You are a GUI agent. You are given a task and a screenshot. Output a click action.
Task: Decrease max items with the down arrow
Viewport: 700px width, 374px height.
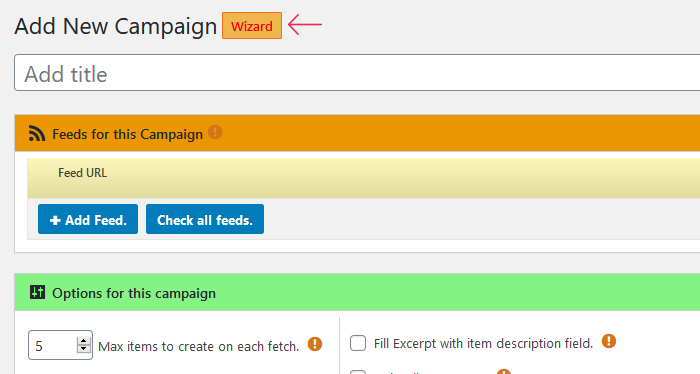coord(83,349)
